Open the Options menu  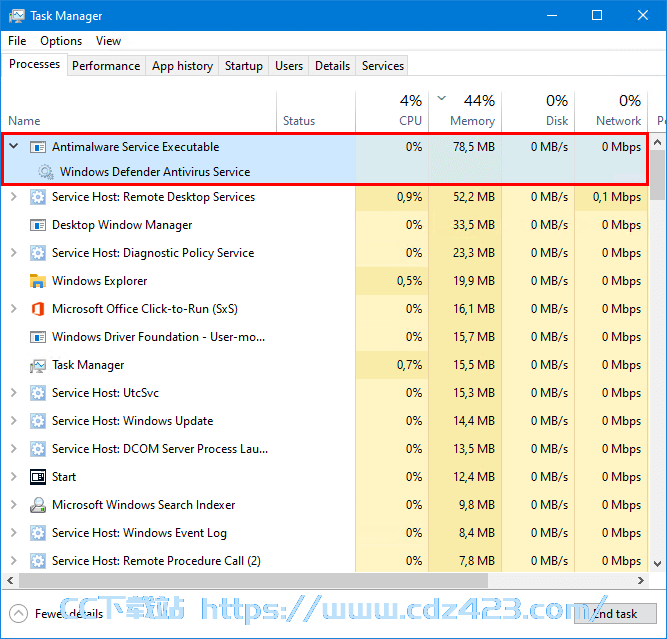click(x=61, y=41)
